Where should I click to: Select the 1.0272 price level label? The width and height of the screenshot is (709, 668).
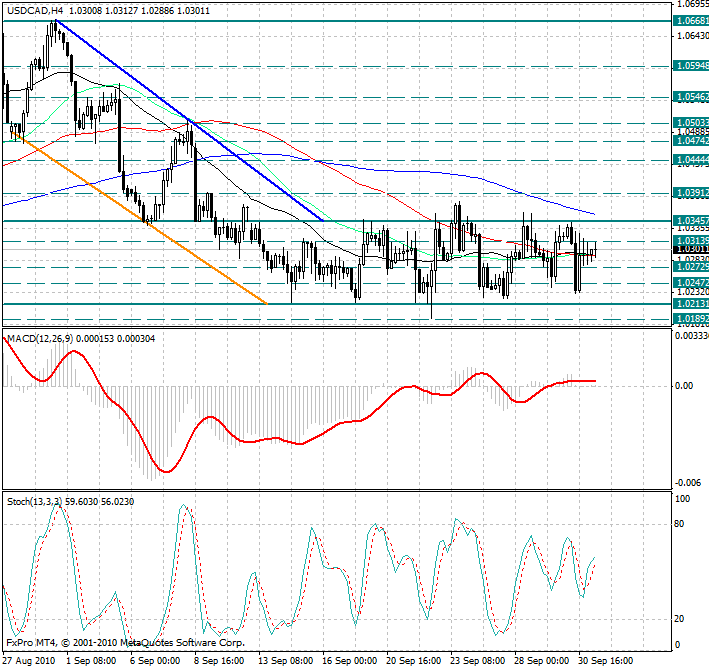tap(691, 267)
